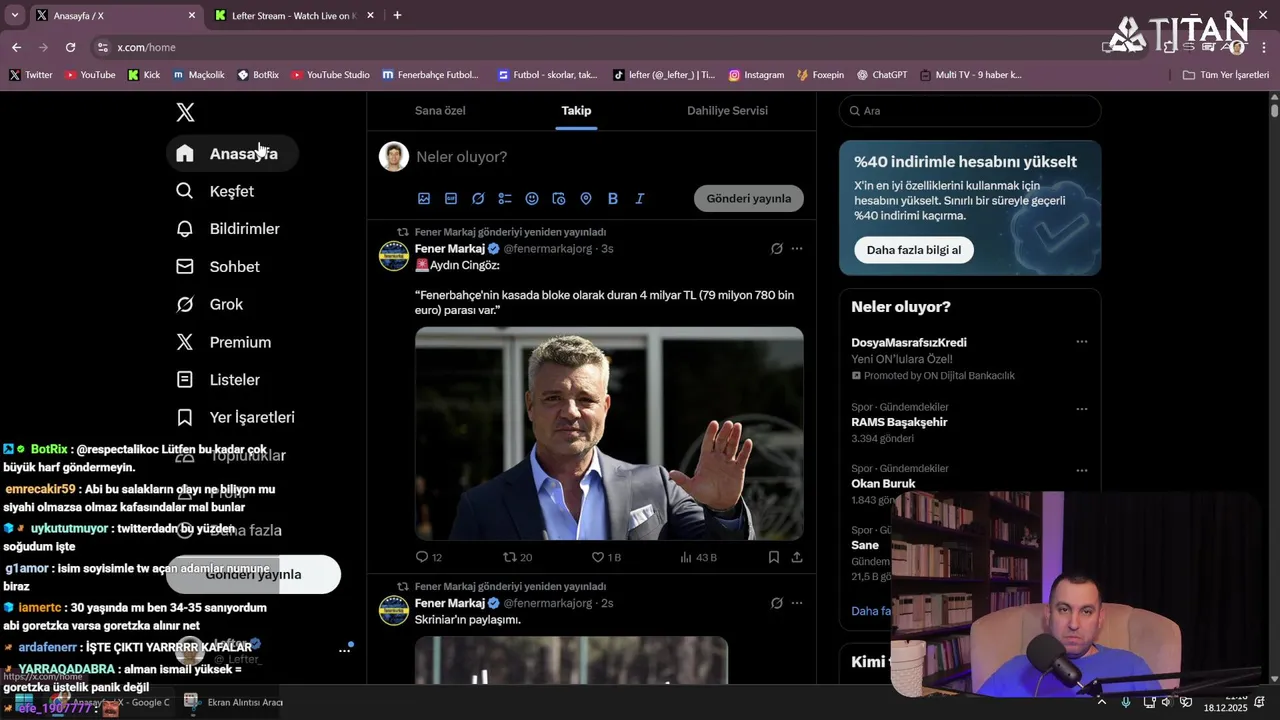1280x720 pixels.
Task: Open options for Okan Buruk trend
Action: 1081,470
